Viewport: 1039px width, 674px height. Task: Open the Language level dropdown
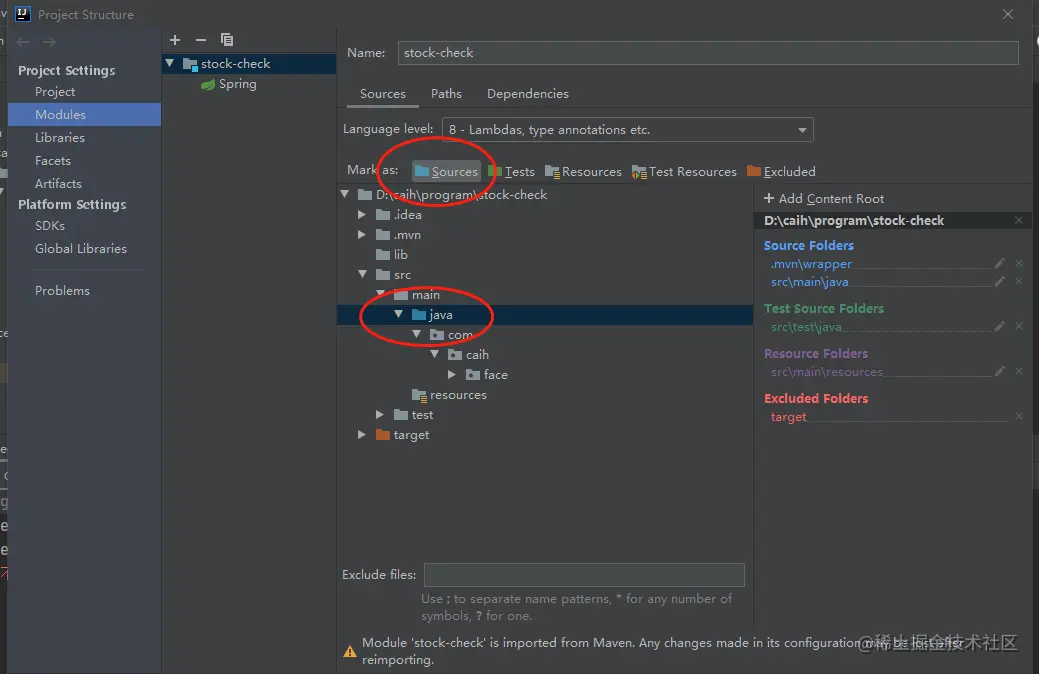(x=627, y=130)
